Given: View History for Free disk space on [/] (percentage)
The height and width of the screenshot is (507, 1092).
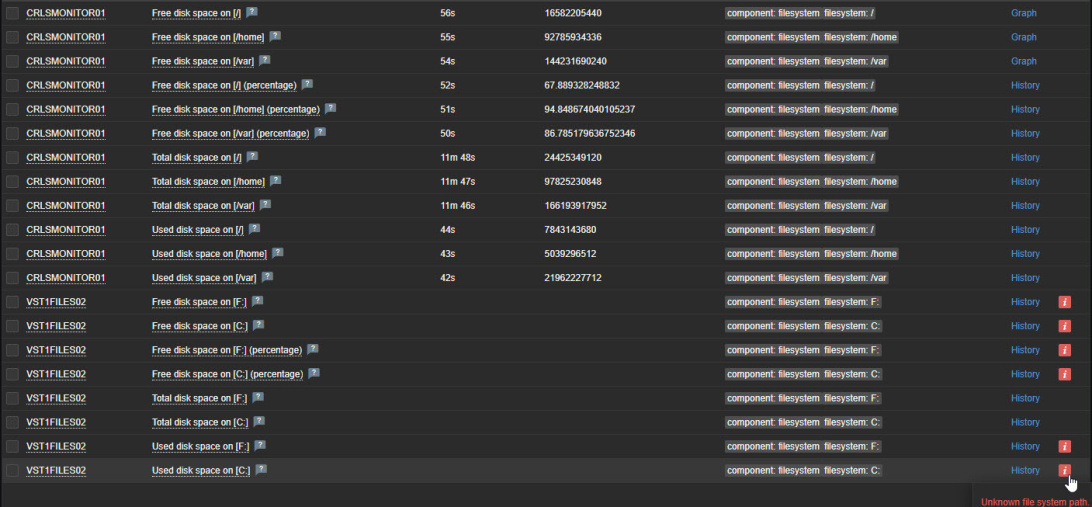Looking at the screenshot, I should click(1025, 85).
